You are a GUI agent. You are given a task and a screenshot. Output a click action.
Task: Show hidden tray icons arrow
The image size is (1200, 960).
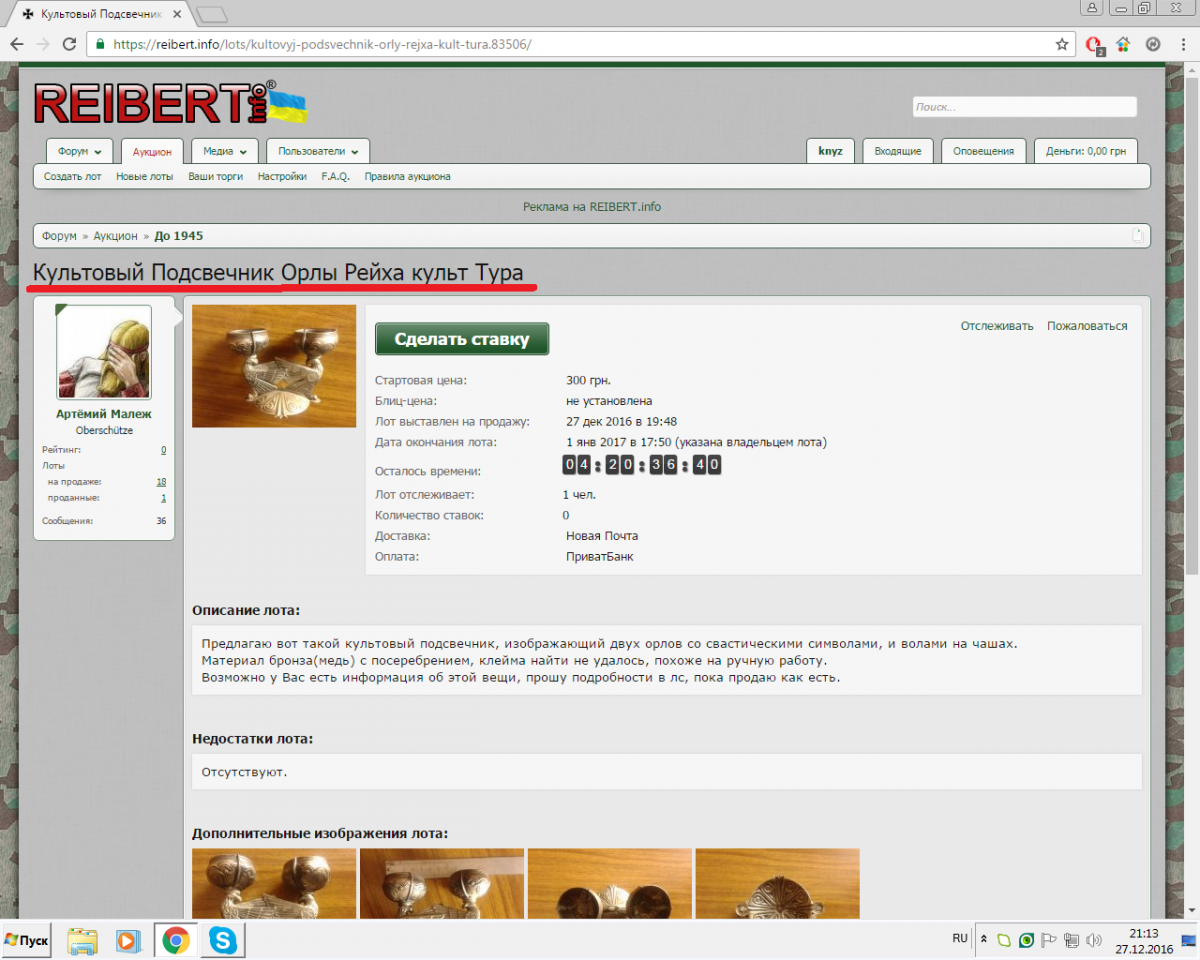983,940
